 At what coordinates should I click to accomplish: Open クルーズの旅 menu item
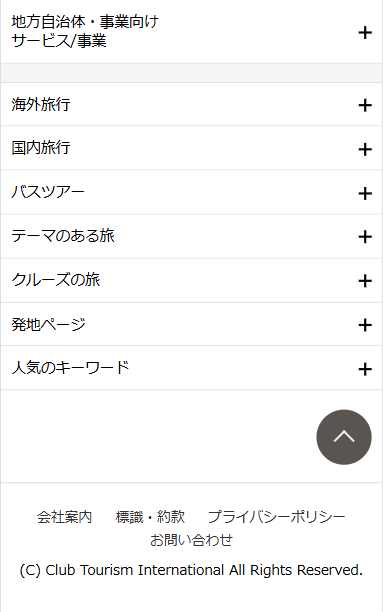pos(55,280)
